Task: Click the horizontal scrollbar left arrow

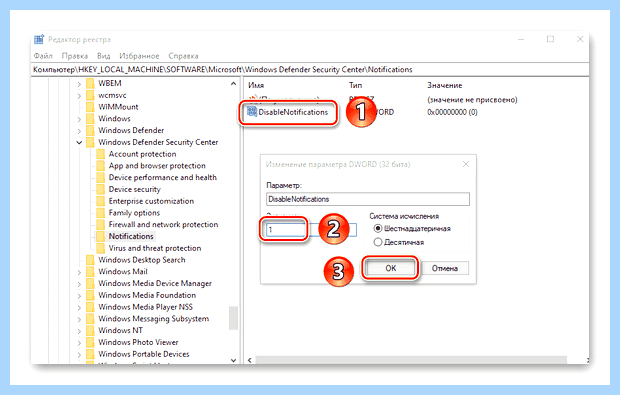Action: (x=250, y=360)
